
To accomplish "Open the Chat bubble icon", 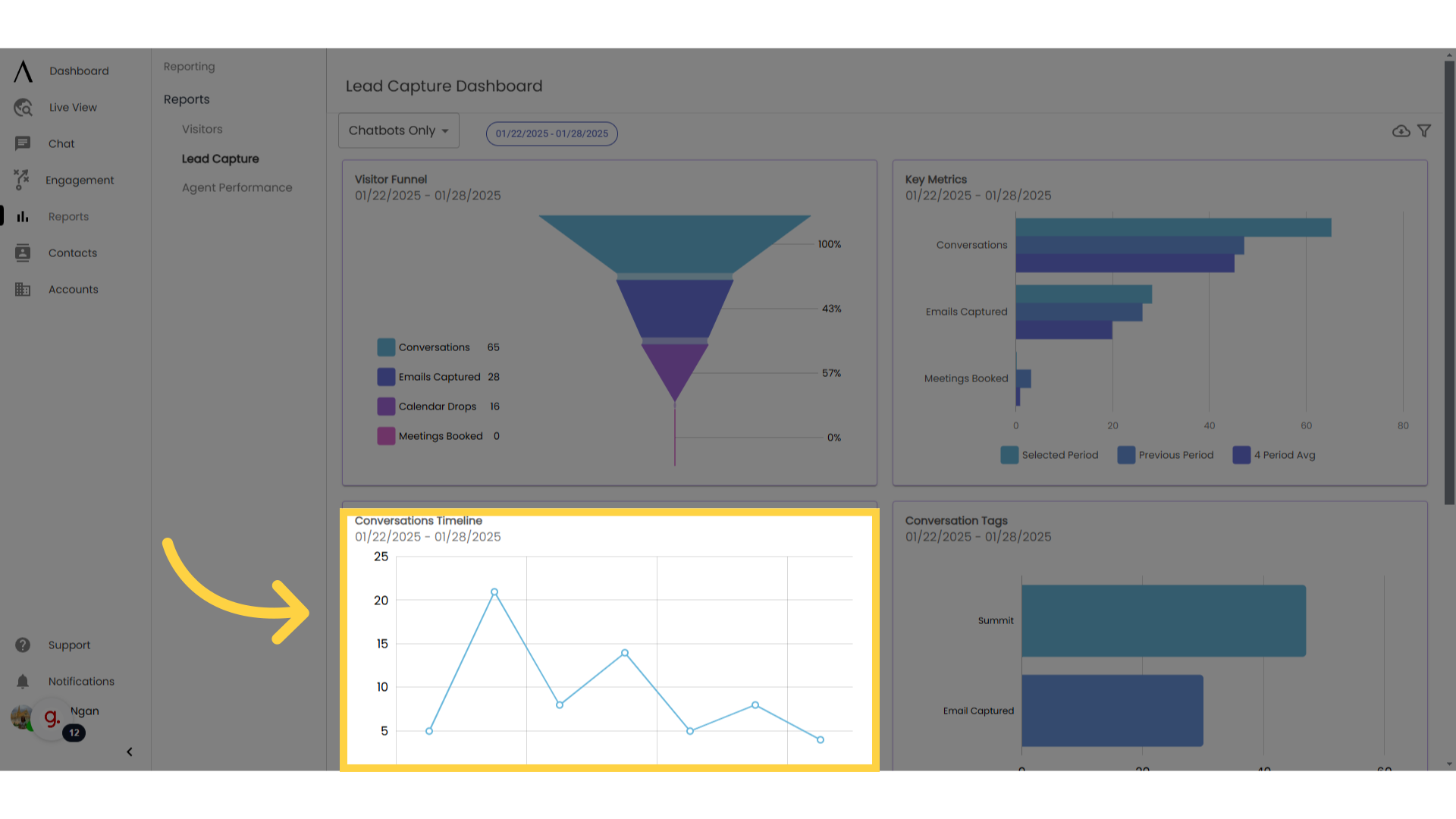I will tap(23, 143).
